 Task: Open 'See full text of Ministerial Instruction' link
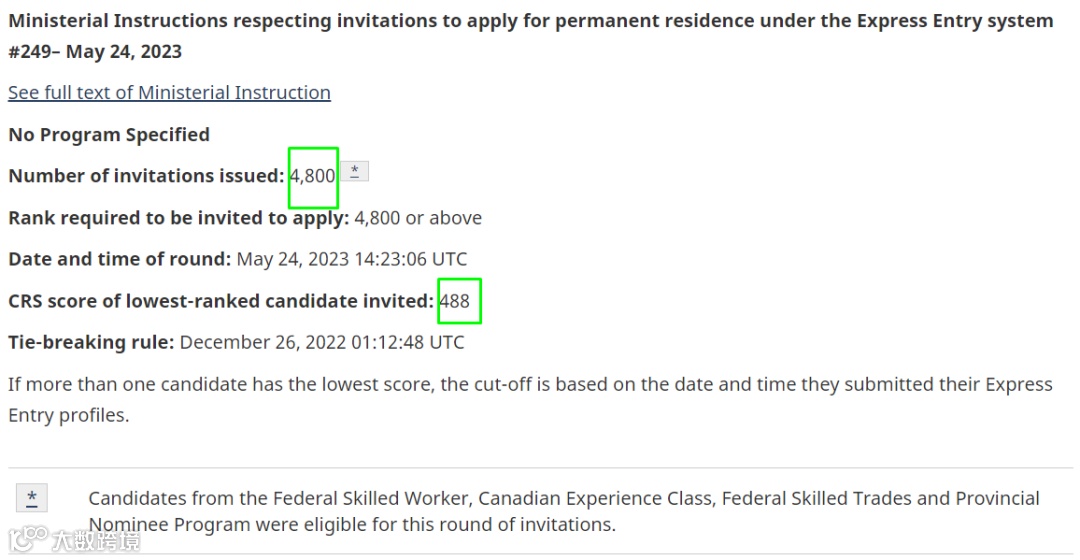(x=169, y=92)
